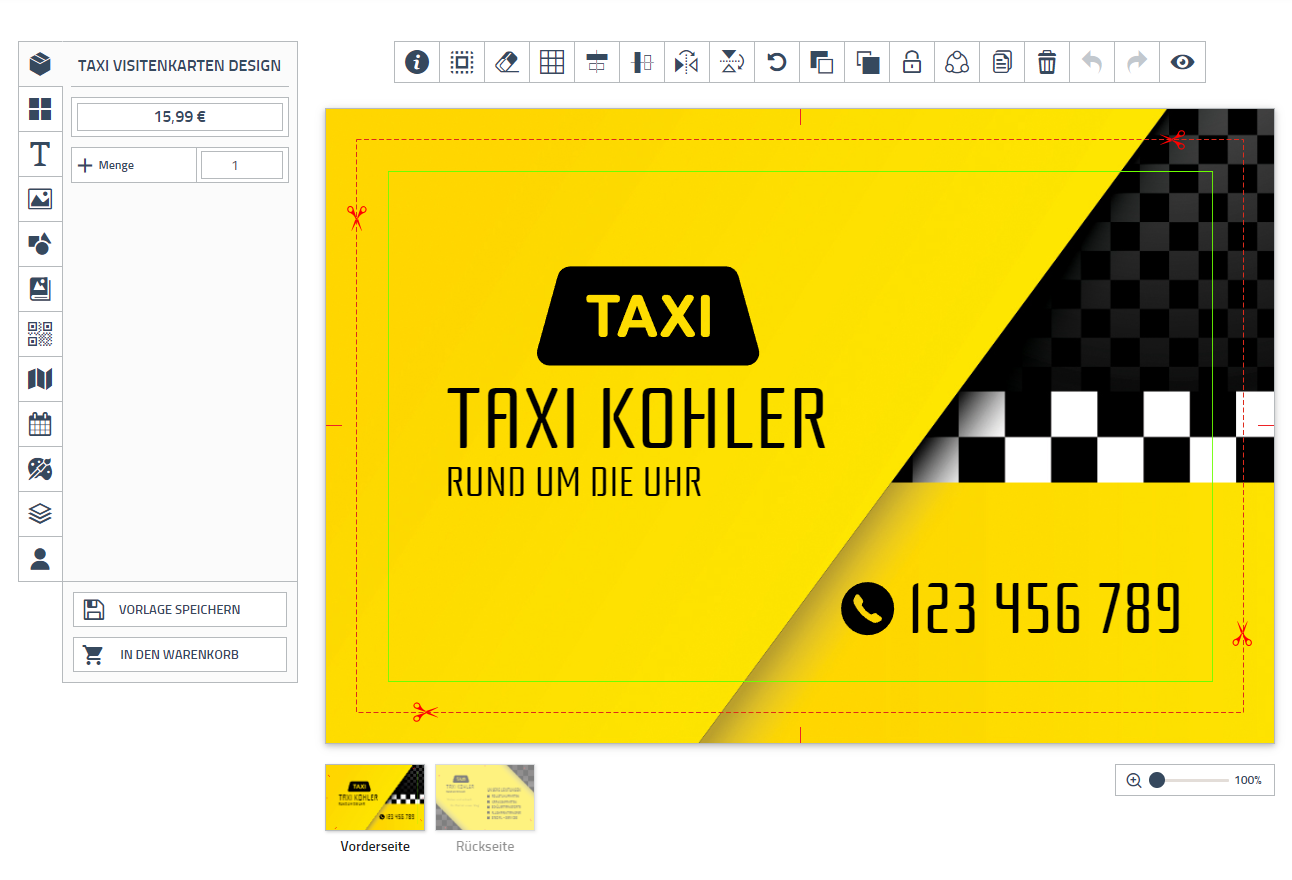Viewport: 1292px width, 880px height.
Task: Switch to the Rückseite page
Action: 485,798
